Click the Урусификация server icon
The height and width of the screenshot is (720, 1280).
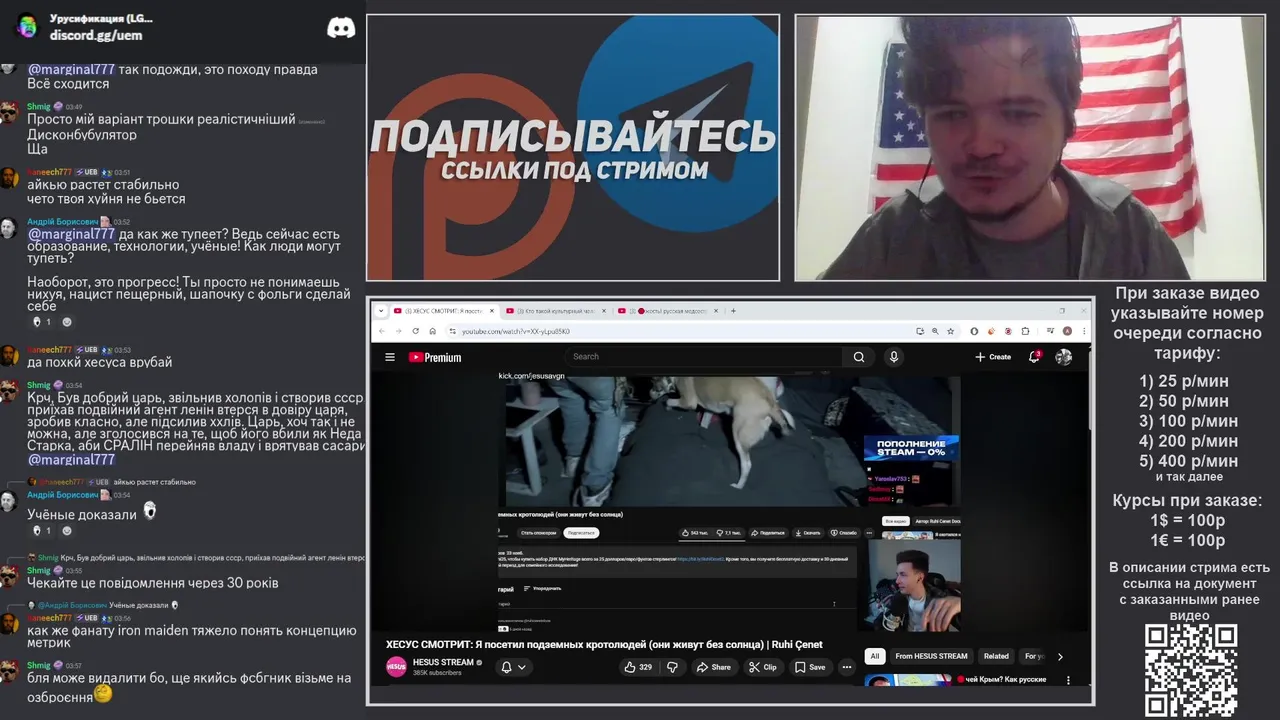pyautogui.click(x=27, y=27)
